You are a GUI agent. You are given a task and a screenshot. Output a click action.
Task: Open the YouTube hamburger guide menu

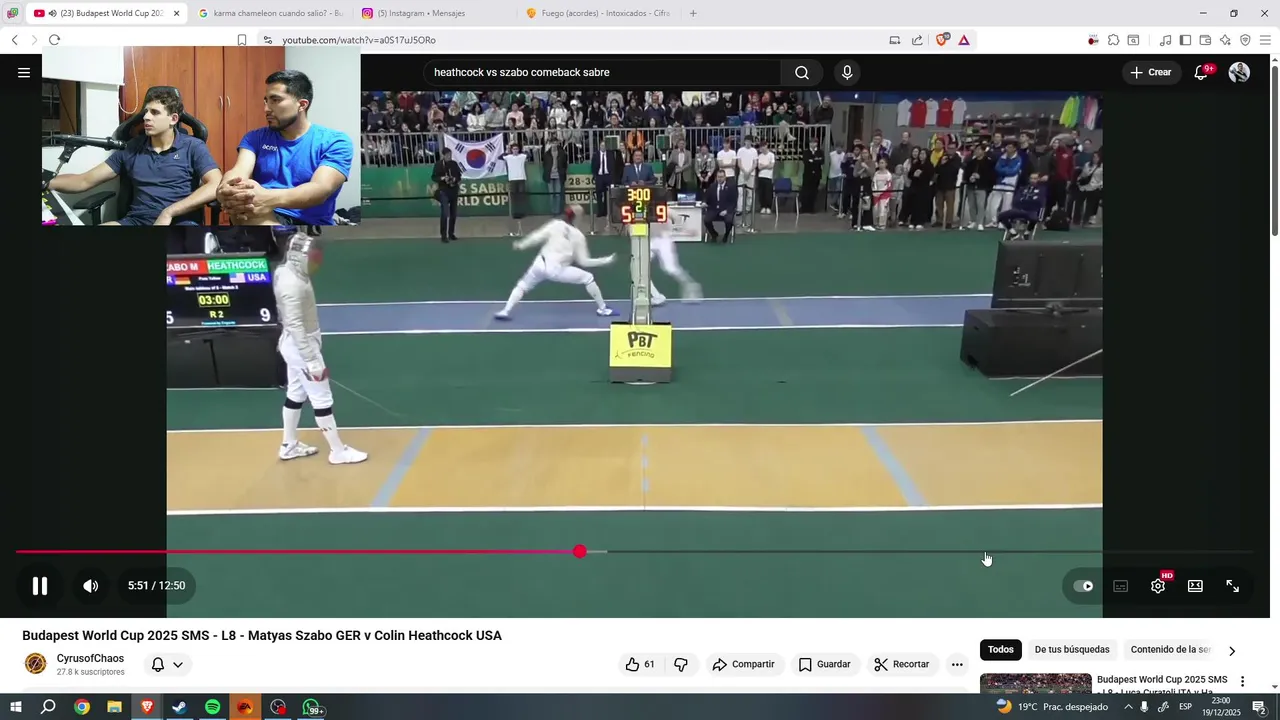click(x=24, y=72)
